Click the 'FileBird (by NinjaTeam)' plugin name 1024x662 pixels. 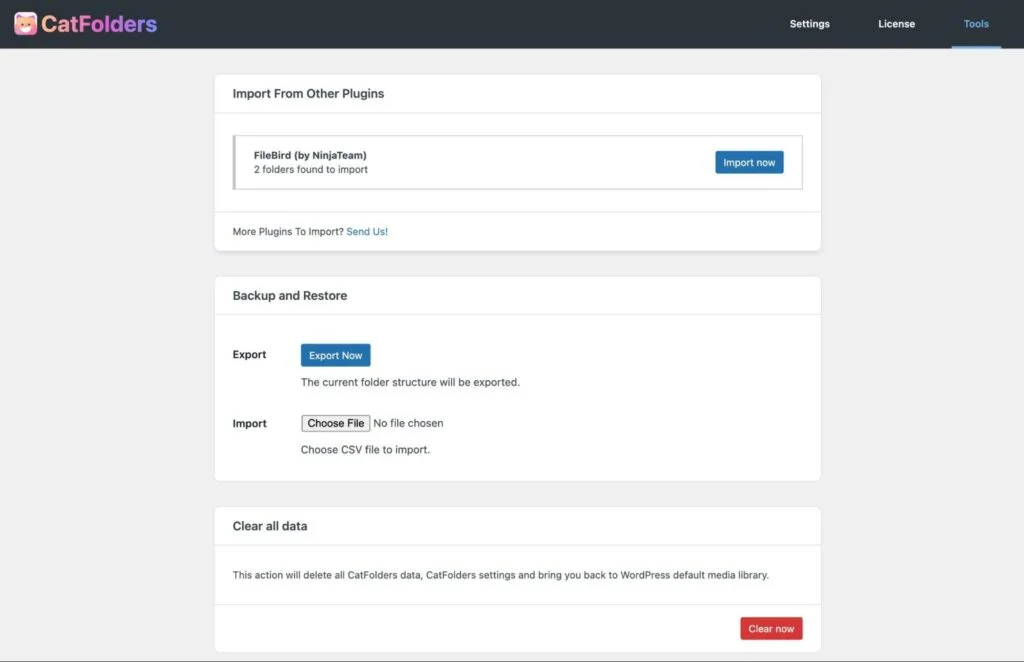(x=310, y=155)
